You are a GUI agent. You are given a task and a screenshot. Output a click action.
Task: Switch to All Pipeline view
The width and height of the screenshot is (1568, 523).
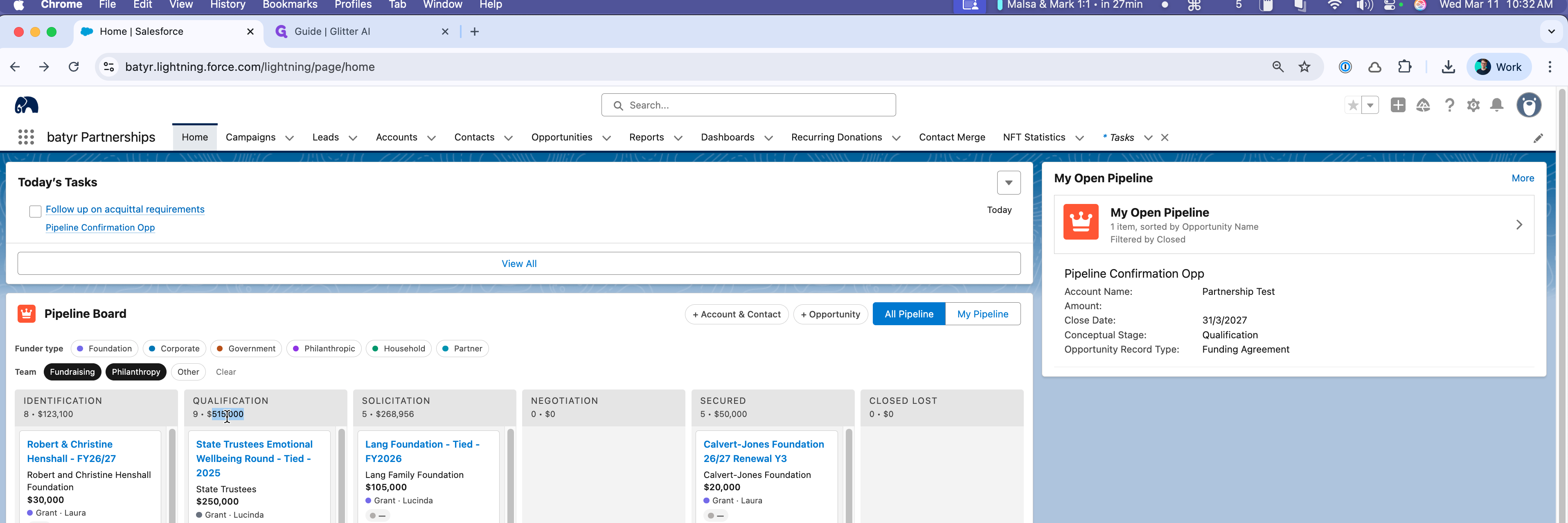pos(909,315)
